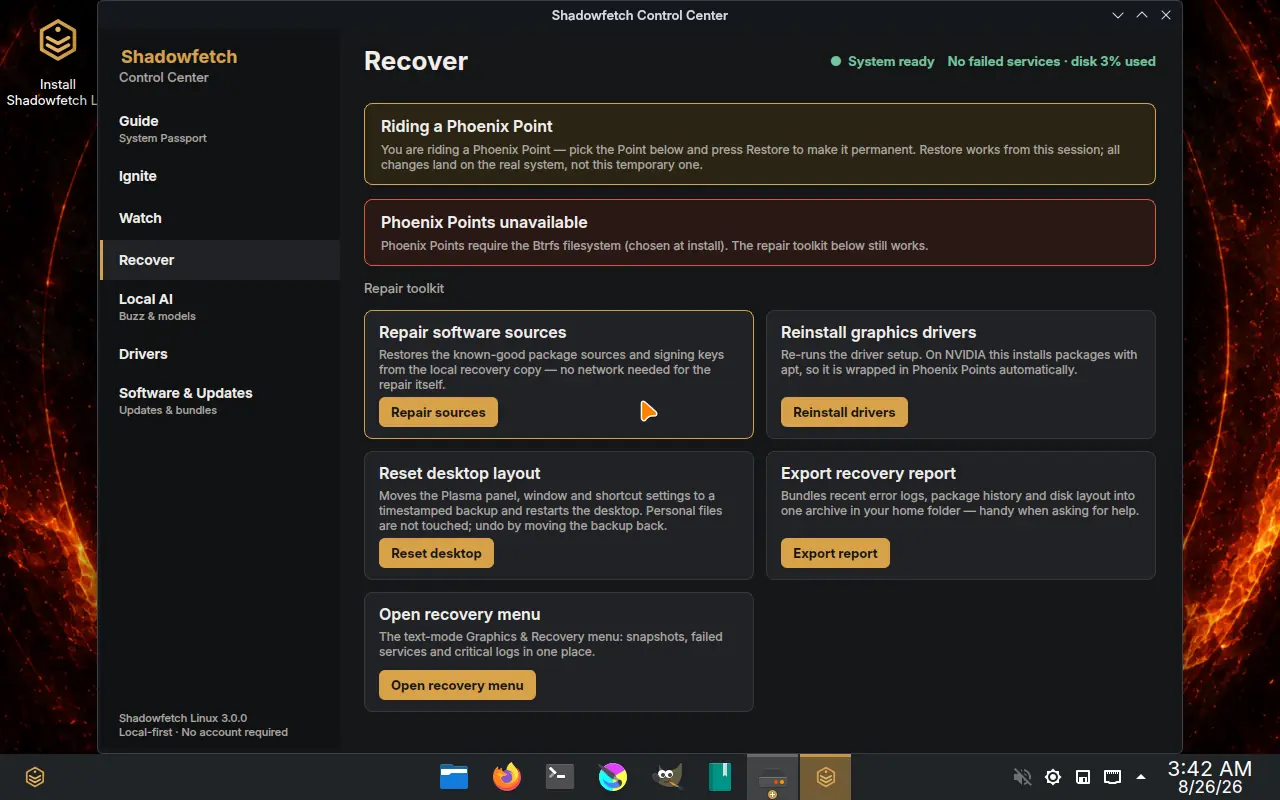Open the Shadowfetch application launcher in the taskbar
The height and width of the screenshot is (800, 1280).
(x=35, y=777)
